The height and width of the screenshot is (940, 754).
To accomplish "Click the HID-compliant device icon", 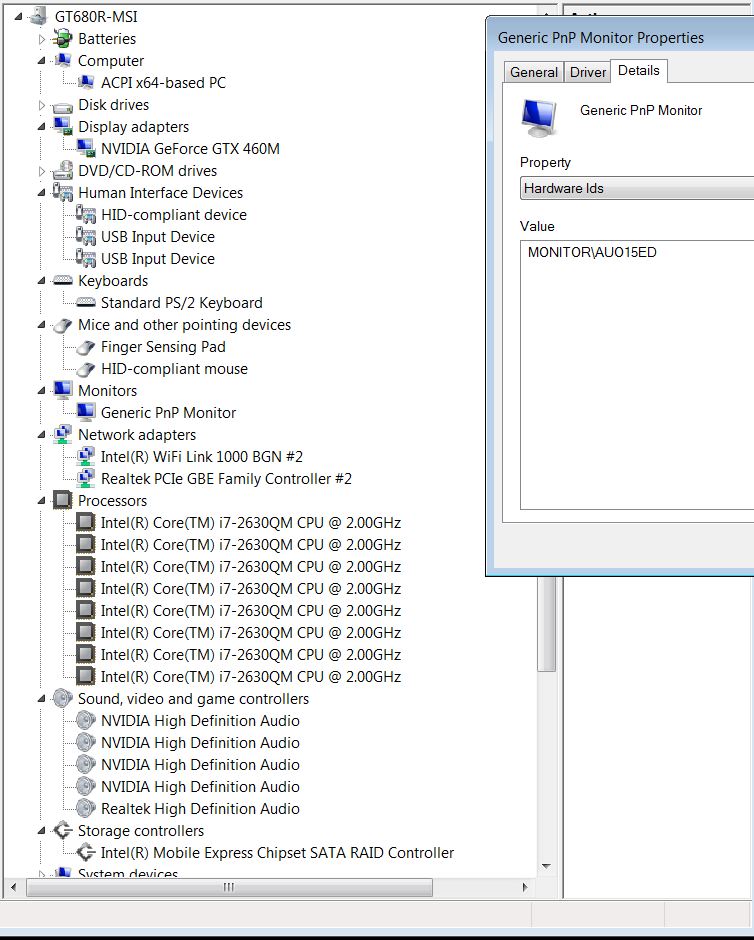I will (85, 215).
